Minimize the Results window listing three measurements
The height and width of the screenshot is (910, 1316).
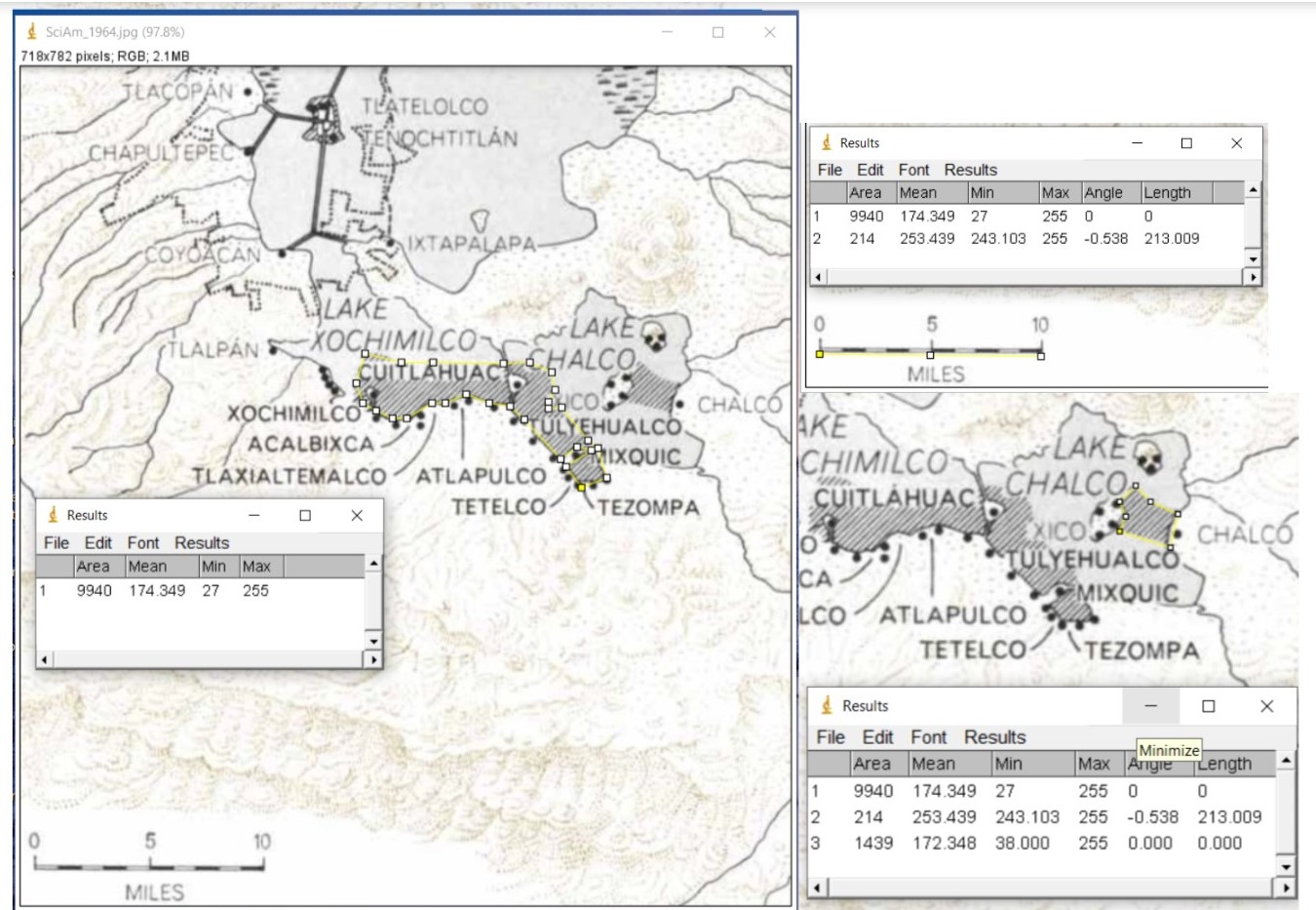click(x=1150, y=706)
